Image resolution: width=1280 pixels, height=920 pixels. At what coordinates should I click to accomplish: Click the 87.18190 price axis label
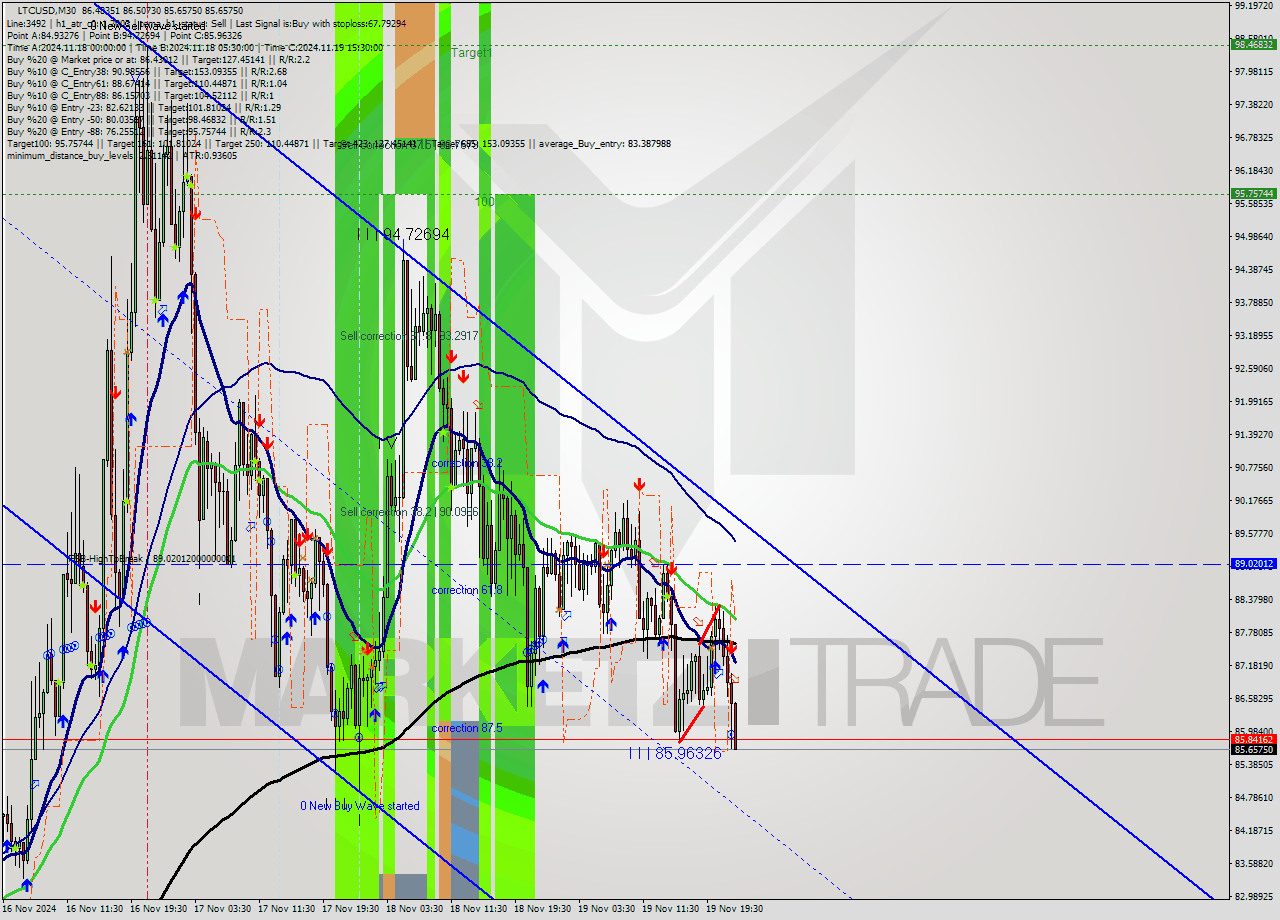pyautogui.click(x=1253, y=665)
